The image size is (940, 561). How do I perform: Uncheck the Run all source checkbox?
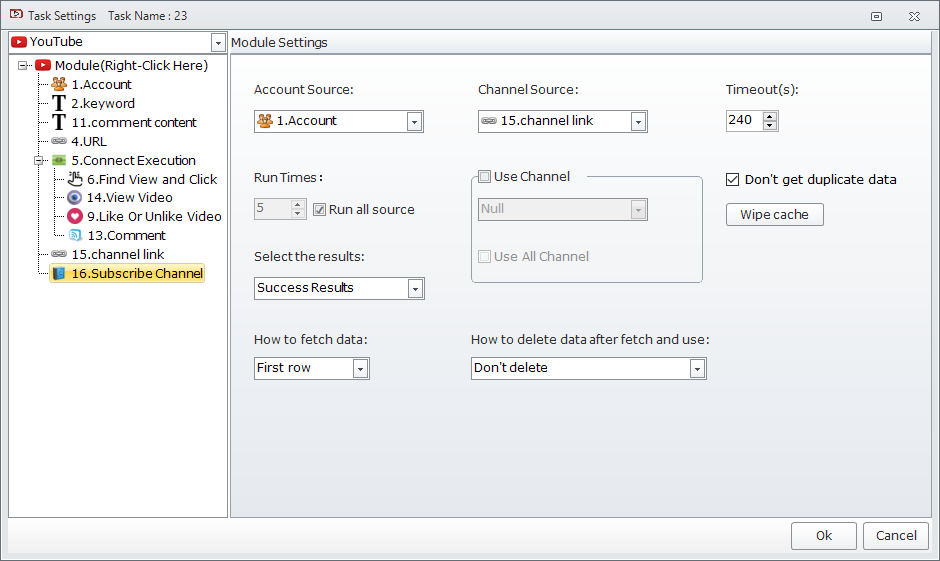(x=320, y=209)
